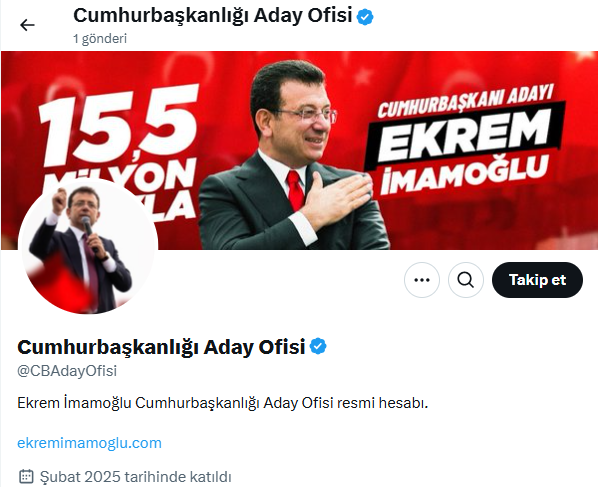Click the '1 gönderi' post count

(x=100, y=39)
